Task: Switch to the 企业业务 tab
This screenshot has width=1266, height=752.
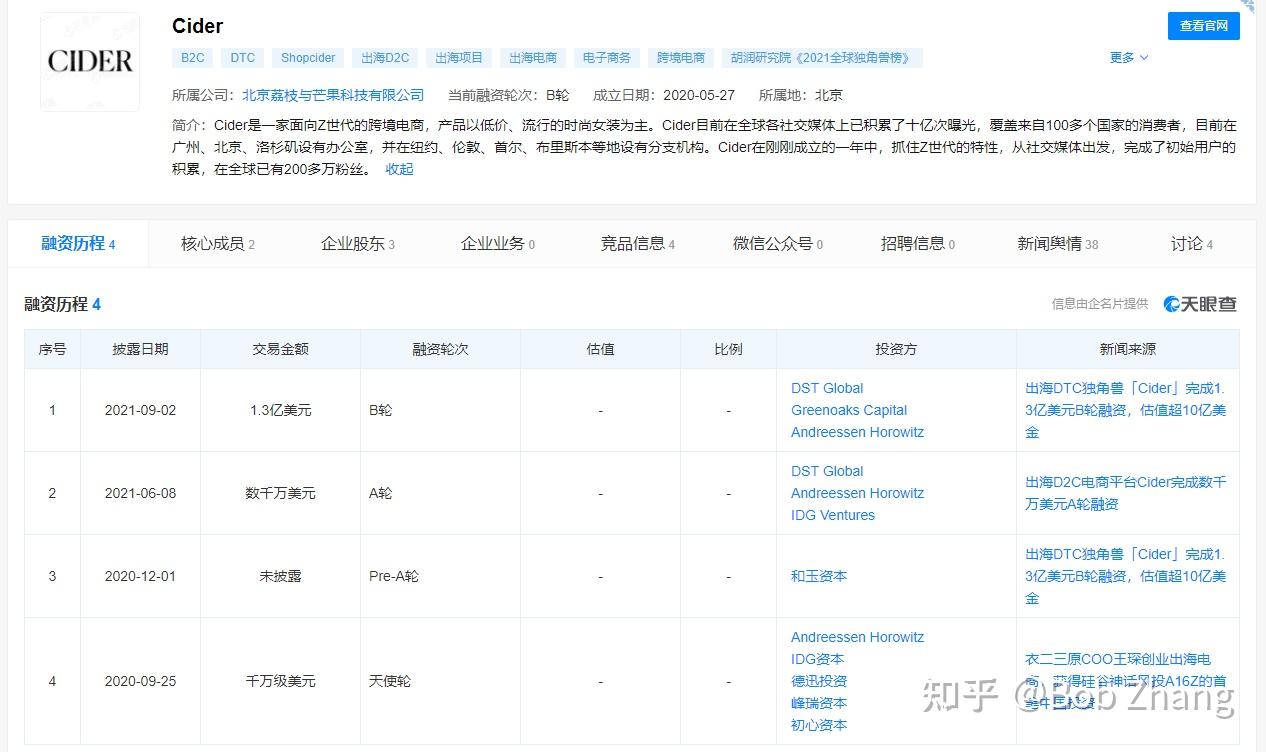Action: (x=498, y=243)
